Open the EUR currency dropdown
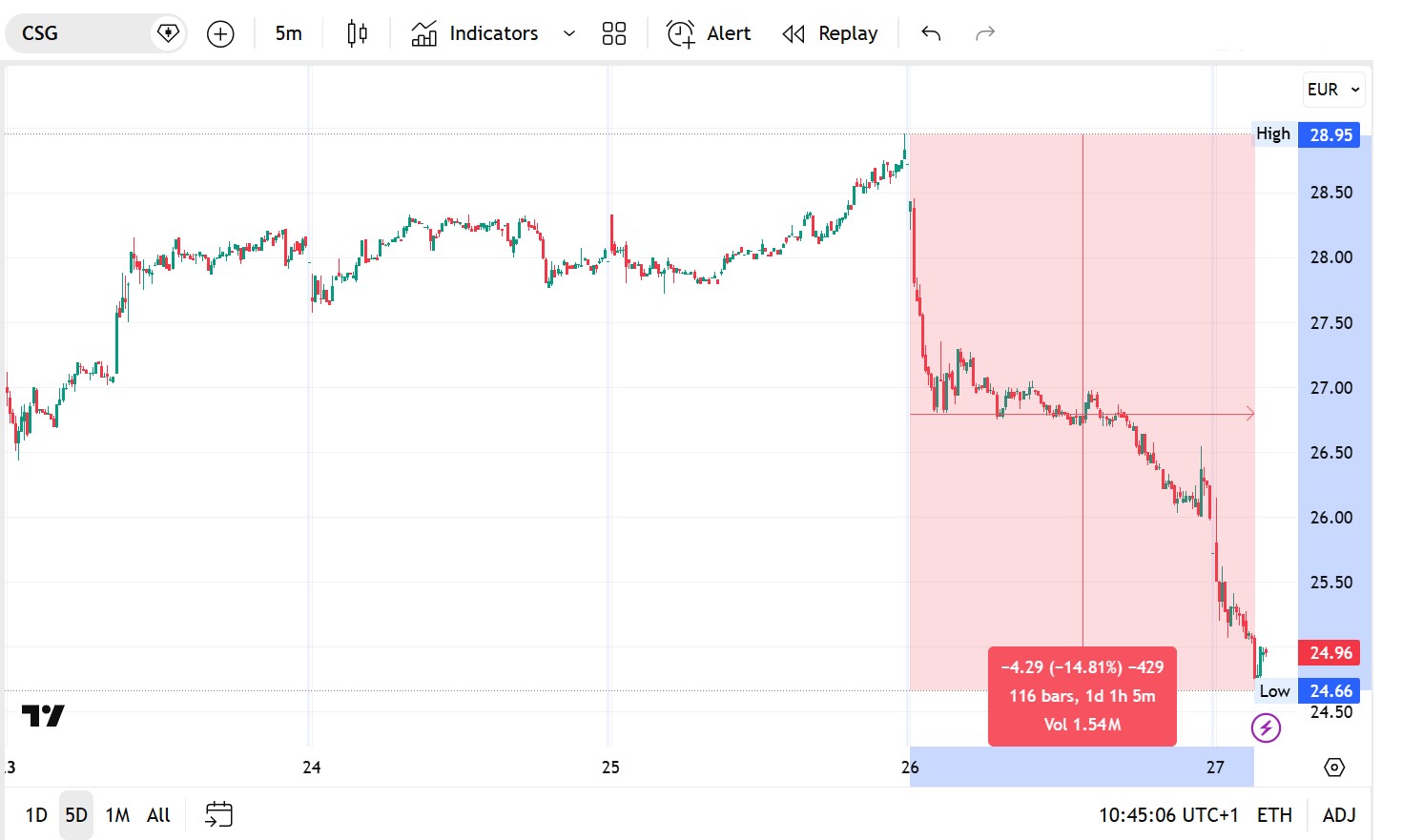Viewport: 1402px width, 840px height. pos(1332,90)
